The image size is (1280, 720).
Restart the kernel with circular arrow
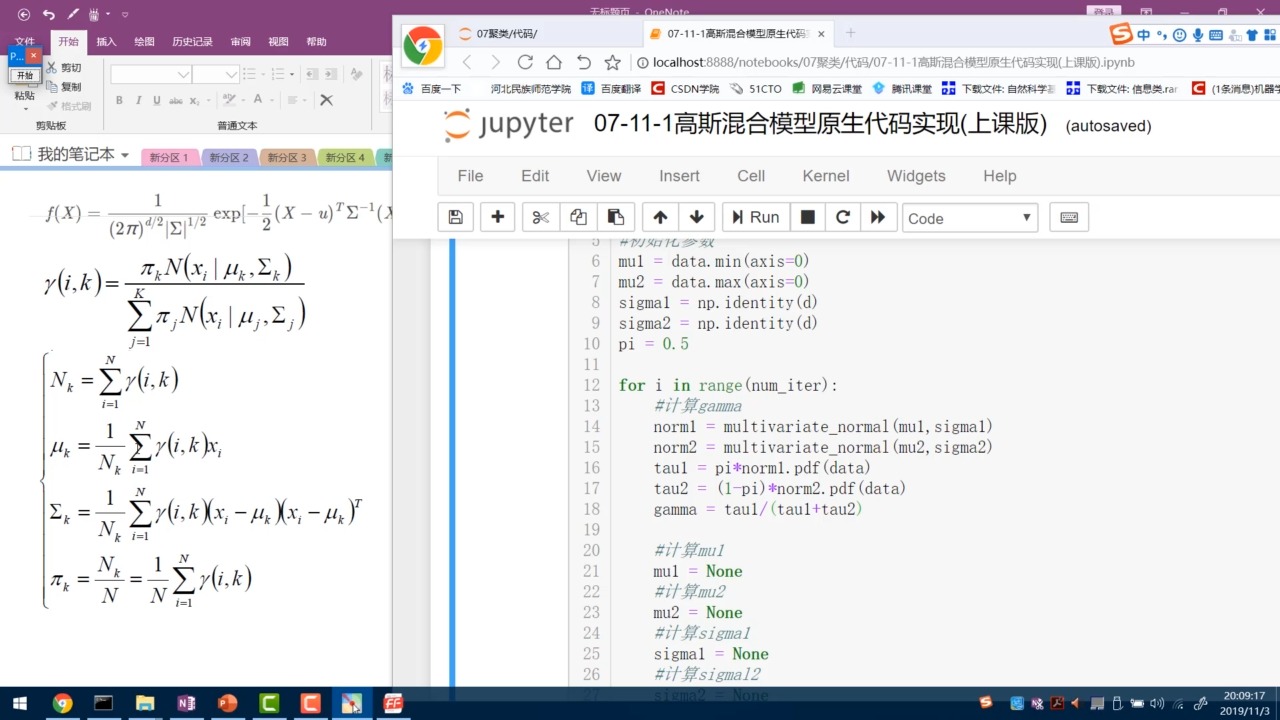(x=843, y=217)
